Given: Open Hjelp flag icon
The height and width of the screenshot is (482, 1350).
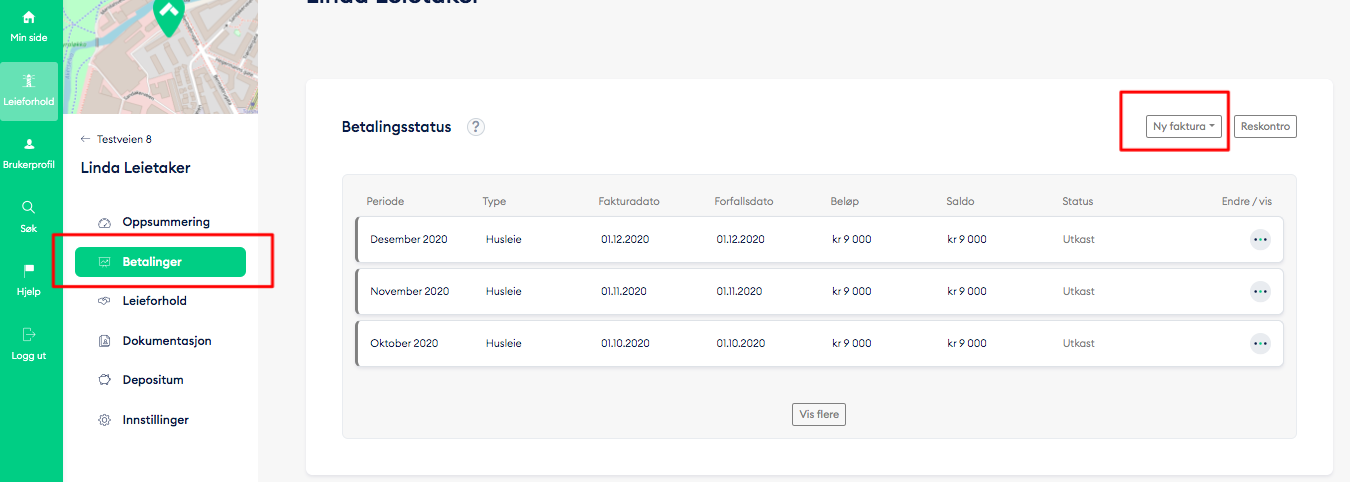Looking at the screenshot, I should (29, 271).
